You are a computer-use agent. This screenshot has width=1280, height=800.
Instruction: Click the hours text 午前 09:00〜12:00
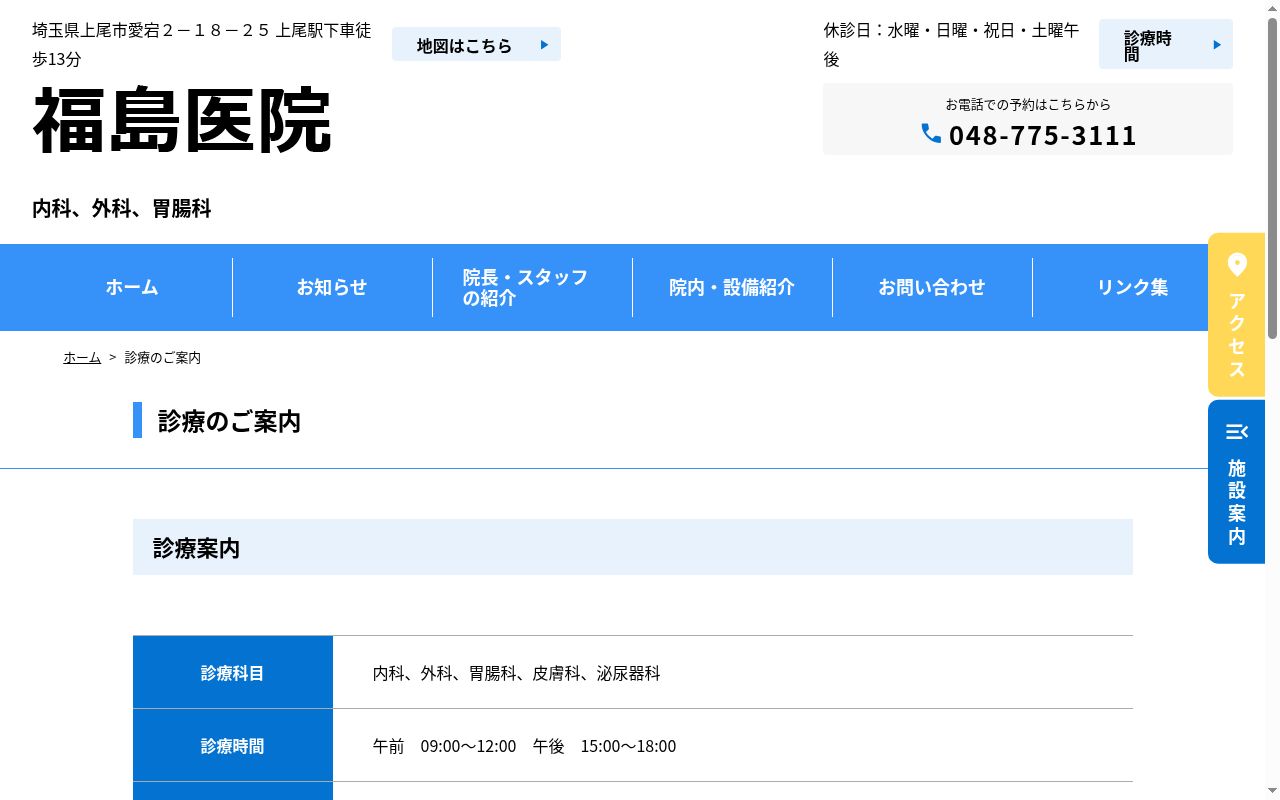(x=445, y=747)
